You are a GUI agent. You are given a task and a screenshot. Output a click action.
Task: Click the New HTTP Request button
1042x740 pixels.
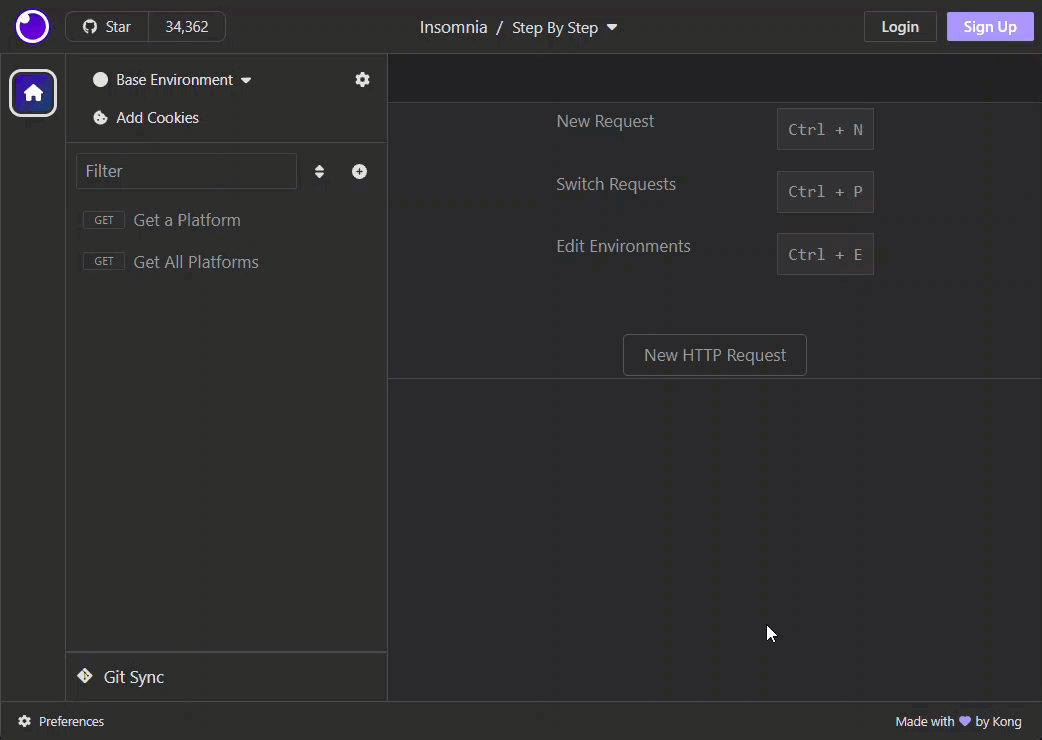point(714,355)
